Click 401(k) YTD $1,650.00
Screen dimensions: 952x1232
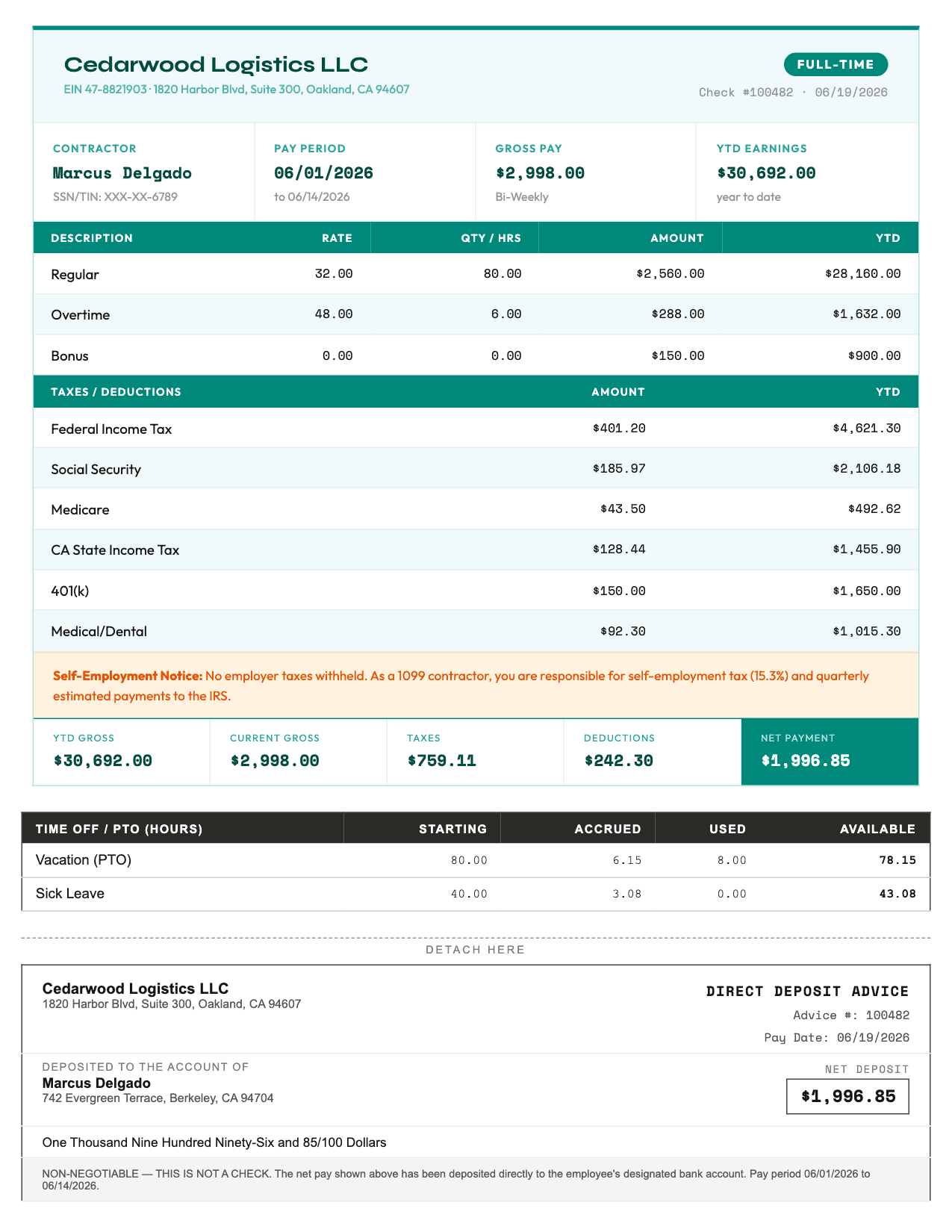tap(867, 591)
